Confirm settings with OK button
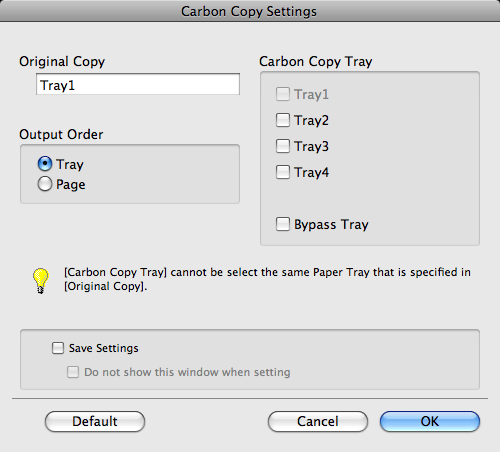The image size is (500, 452). tap(430, 421)
